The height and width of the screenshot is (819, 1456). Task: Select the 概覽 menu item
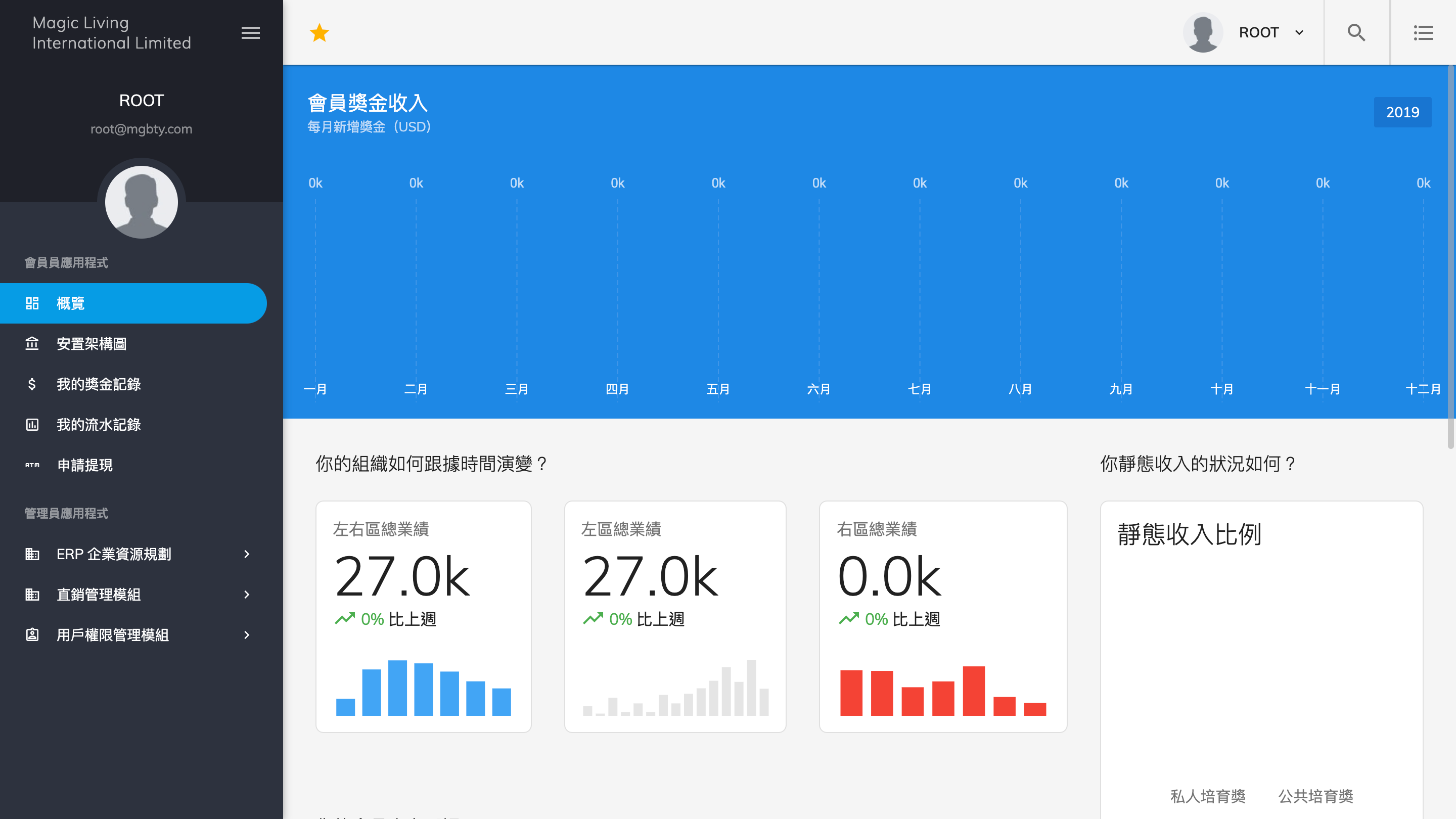point(133,303)
